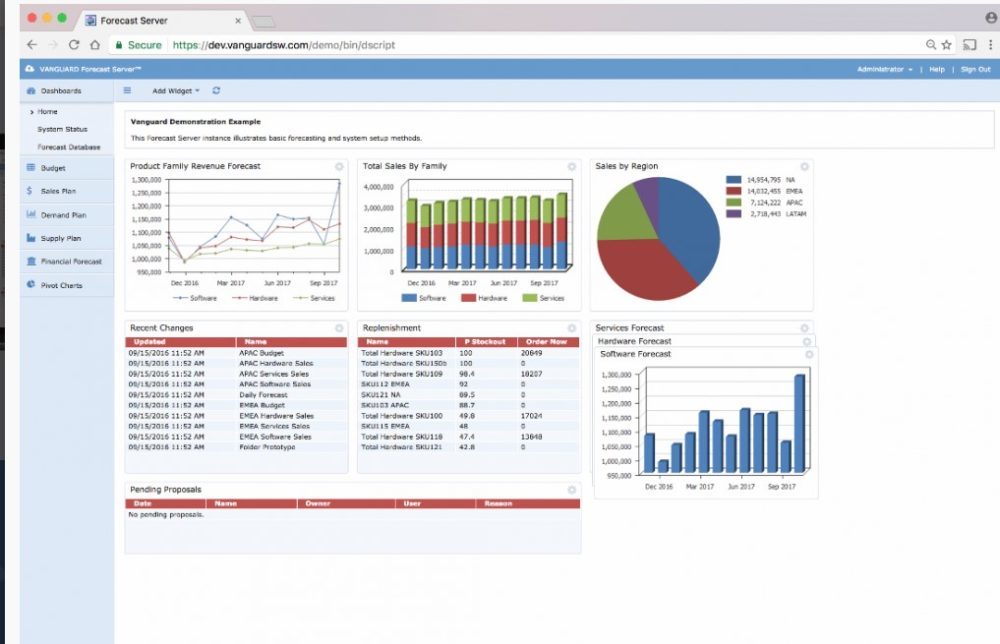Select Forecast Database in the sidebar
This screenshot has height=644, width=1000.
tap(69, 147)
